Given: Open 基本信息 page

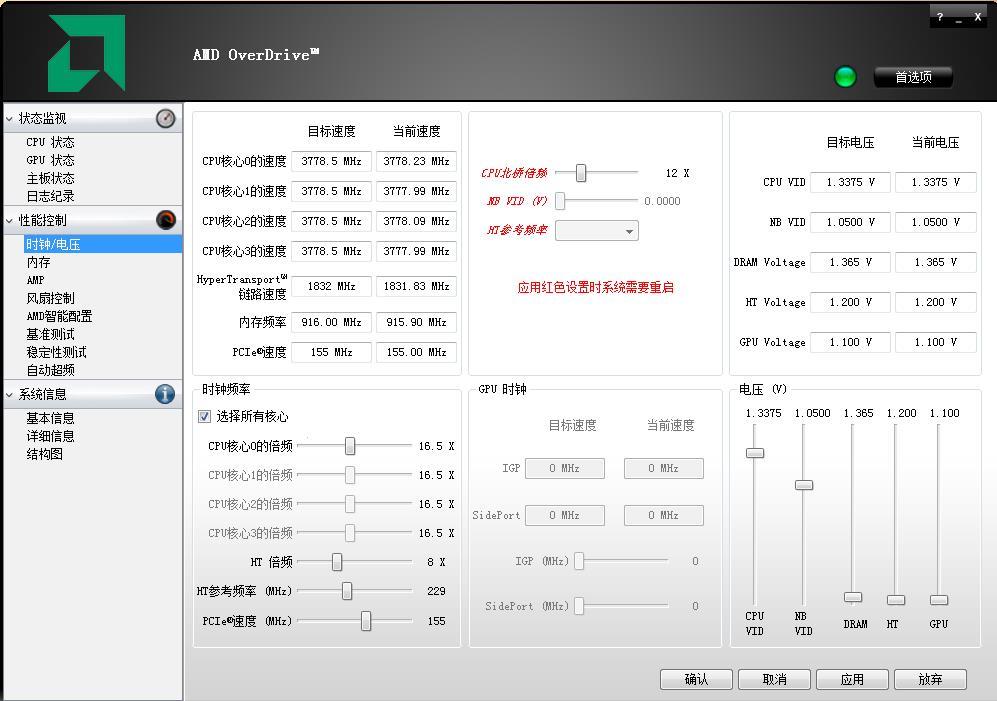Looking at the screenshot, I should (x=50, y=418).
